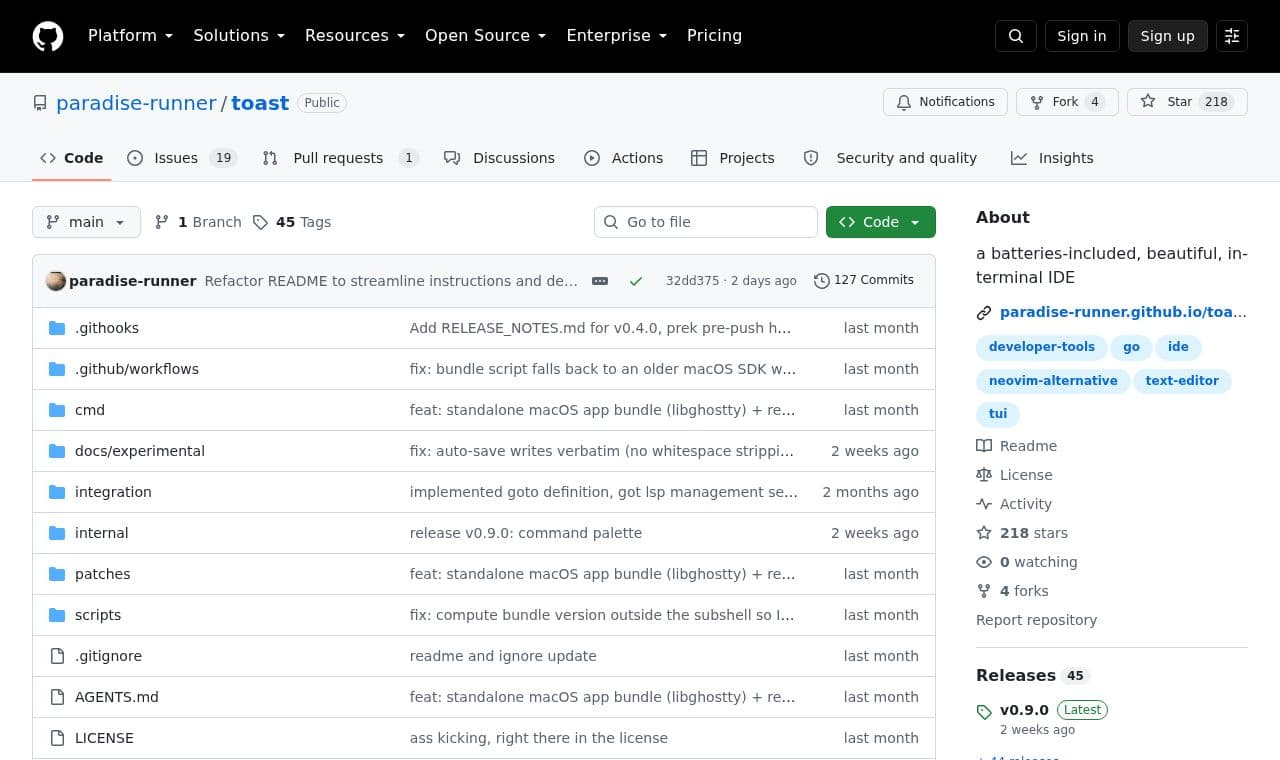
Task: Expand the Resources menu
Action: (x=355, y=36)
